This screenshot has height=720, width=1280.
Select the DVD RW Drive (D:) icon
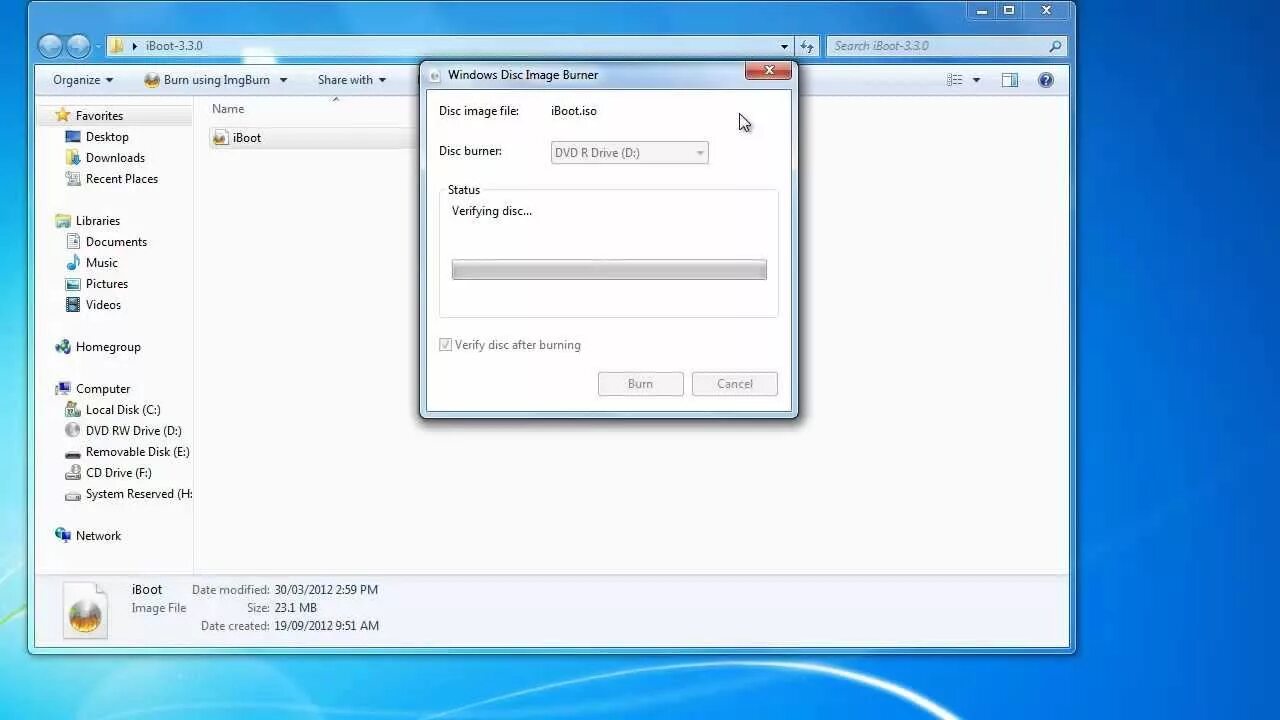[73, 431]
